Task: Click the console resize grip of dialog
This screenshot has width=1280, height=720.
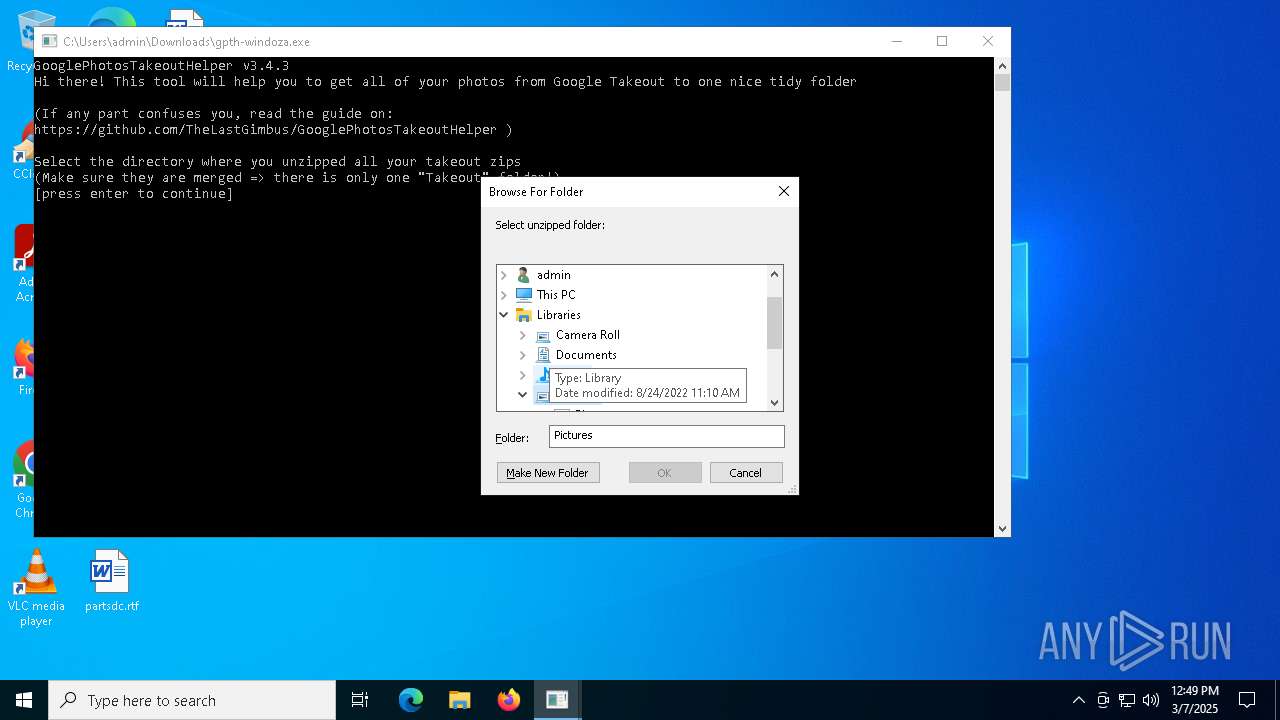Action: [x=792, y=489]
